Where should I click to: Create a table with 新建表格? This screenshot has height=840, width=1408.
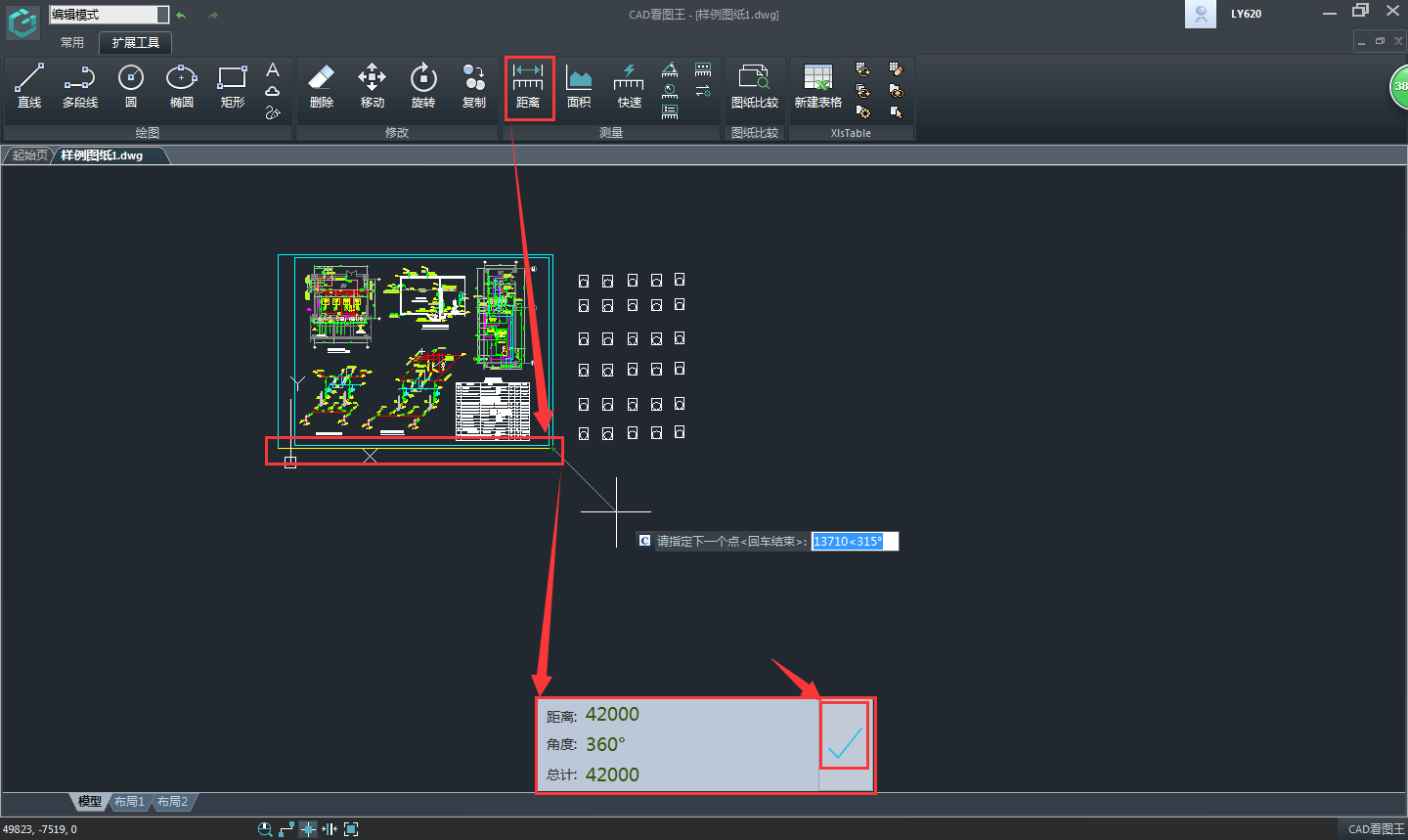click(x=817, y=85)
